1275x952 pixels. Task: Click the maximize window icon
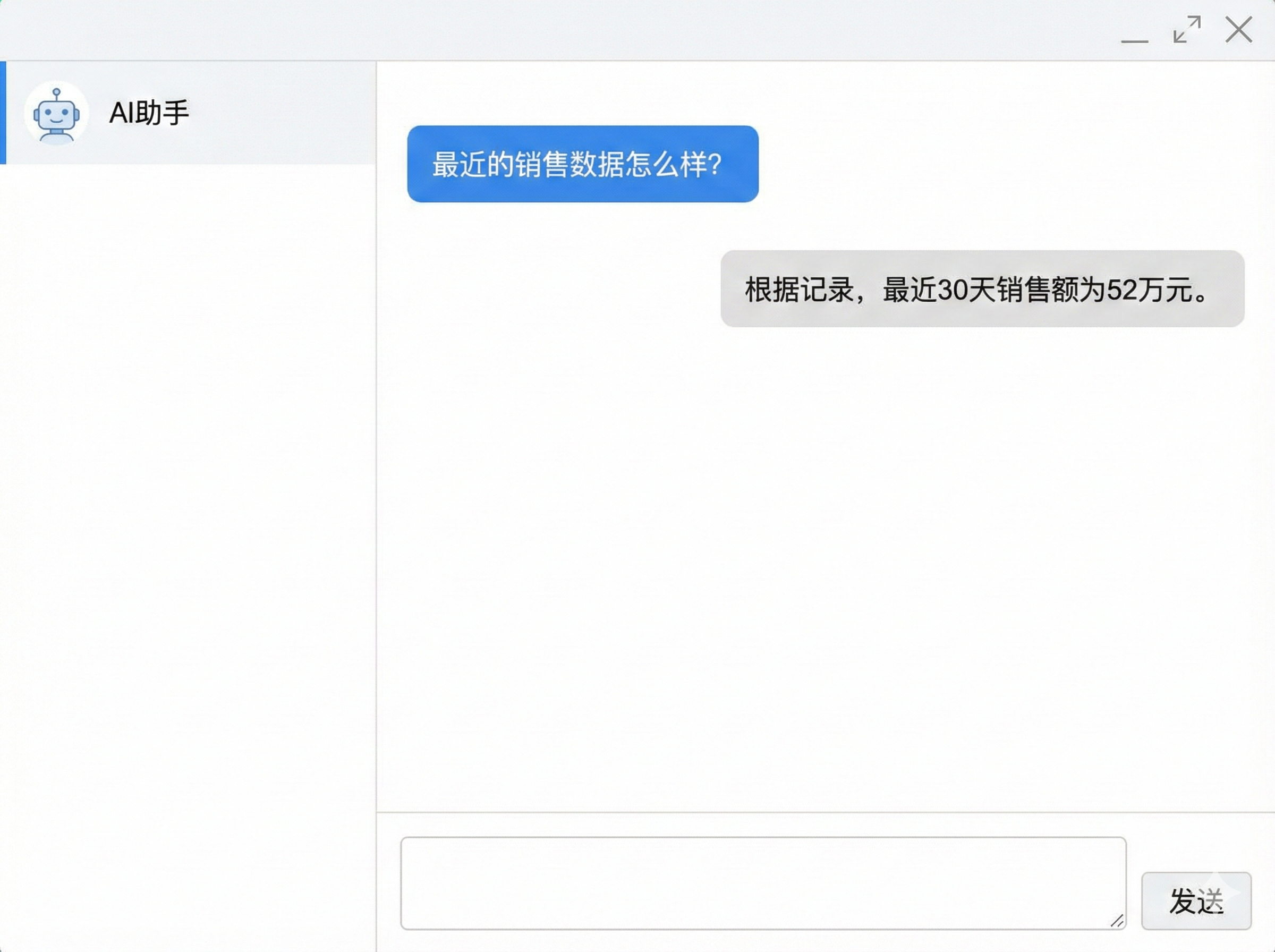pos(1186,30)
